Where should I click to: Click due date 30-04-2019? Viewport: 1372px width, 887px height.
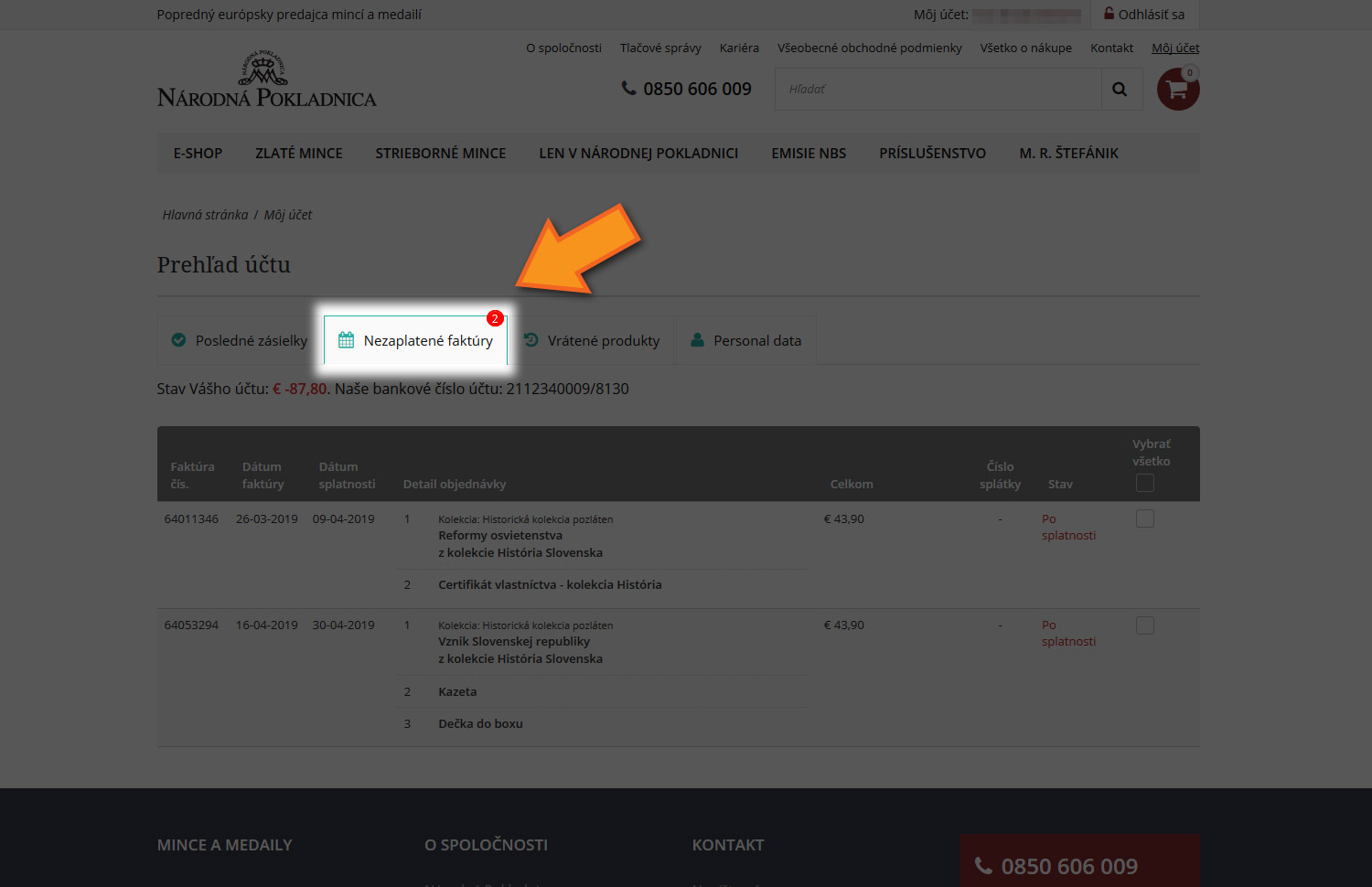(344, 625)
